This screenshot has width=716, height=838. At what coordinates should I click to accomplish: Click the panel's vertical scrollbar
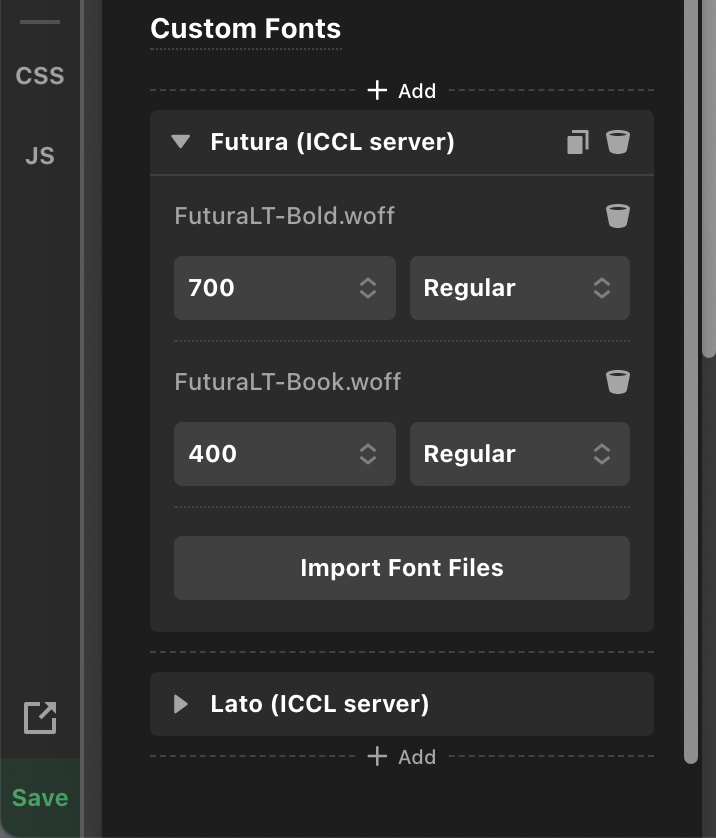tap(709, 179)
